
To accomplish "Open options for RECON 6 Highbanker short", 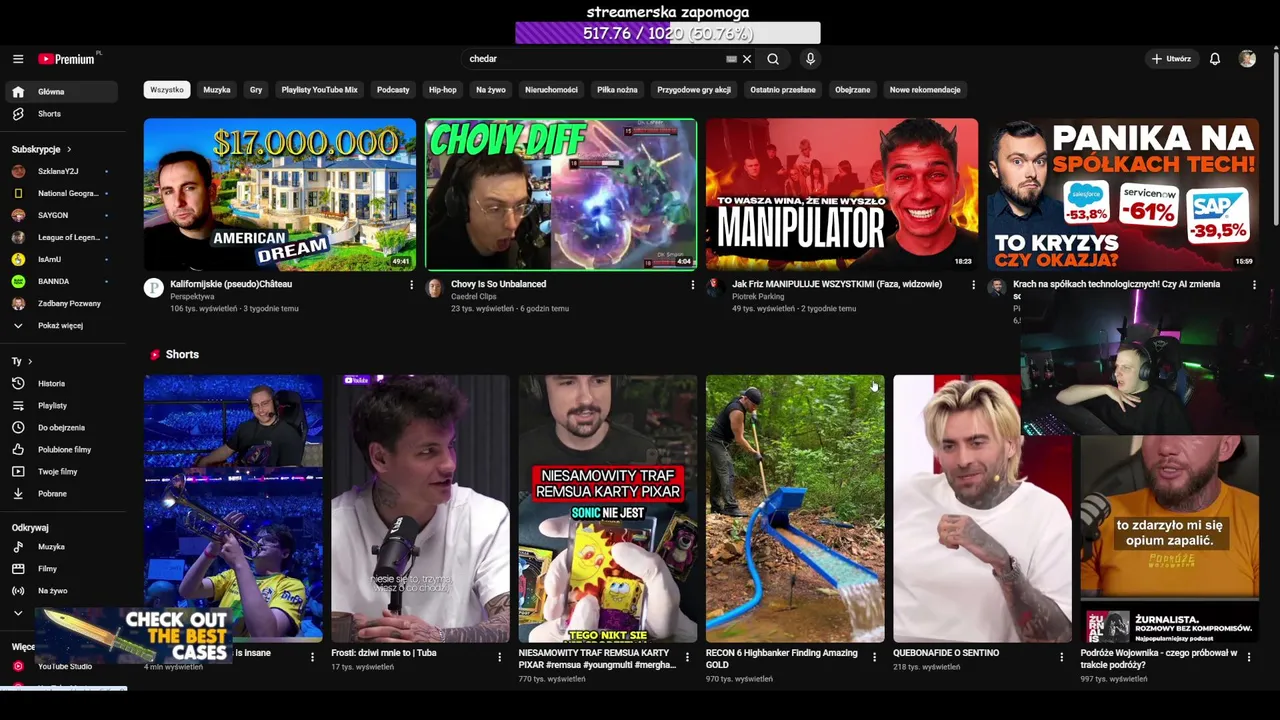I will pos(874,657).
